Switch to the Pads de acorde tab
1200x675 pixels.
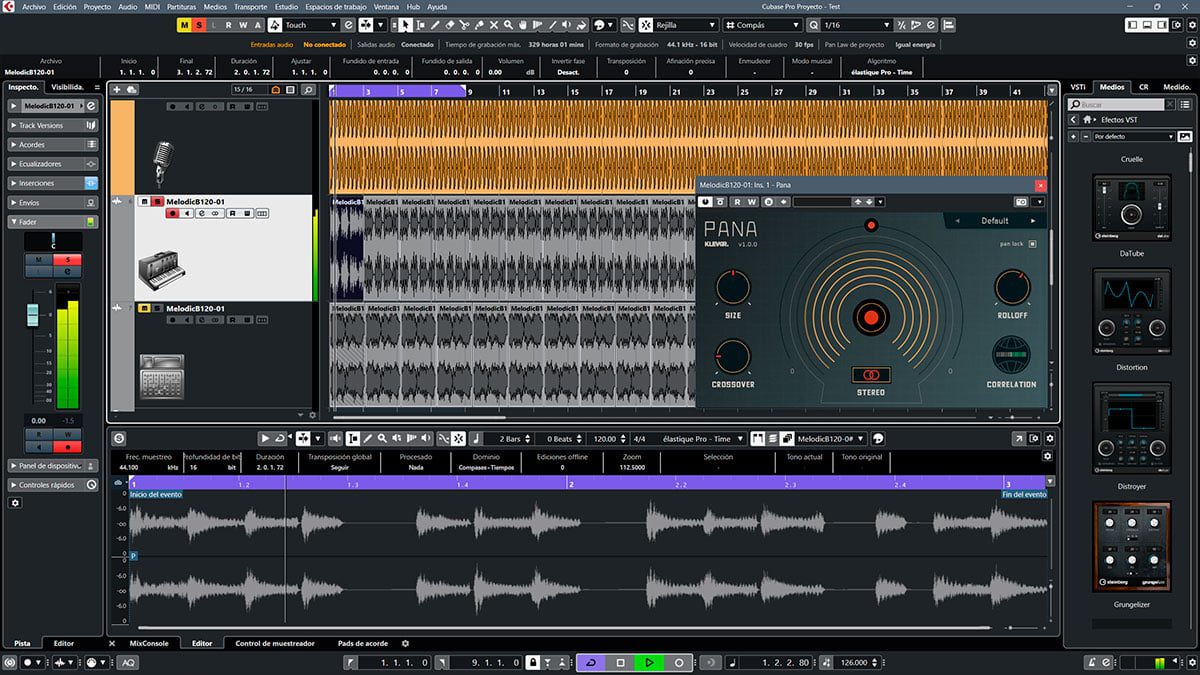pyautogui.click(x=363, y=644)
